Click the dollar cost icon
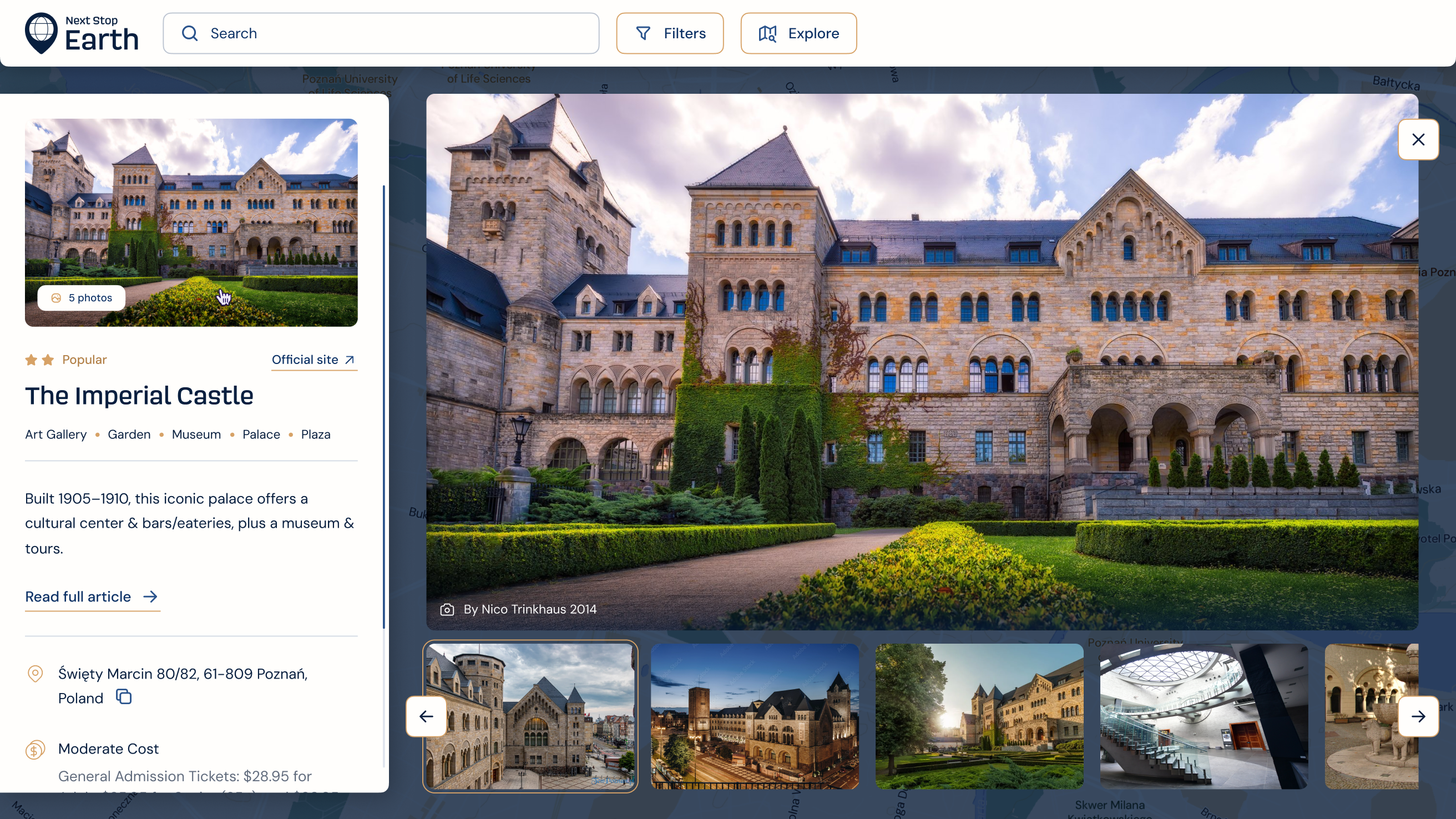Image resolution: width=1456 pixels, height=819 pixels. (x=35, y=750)
